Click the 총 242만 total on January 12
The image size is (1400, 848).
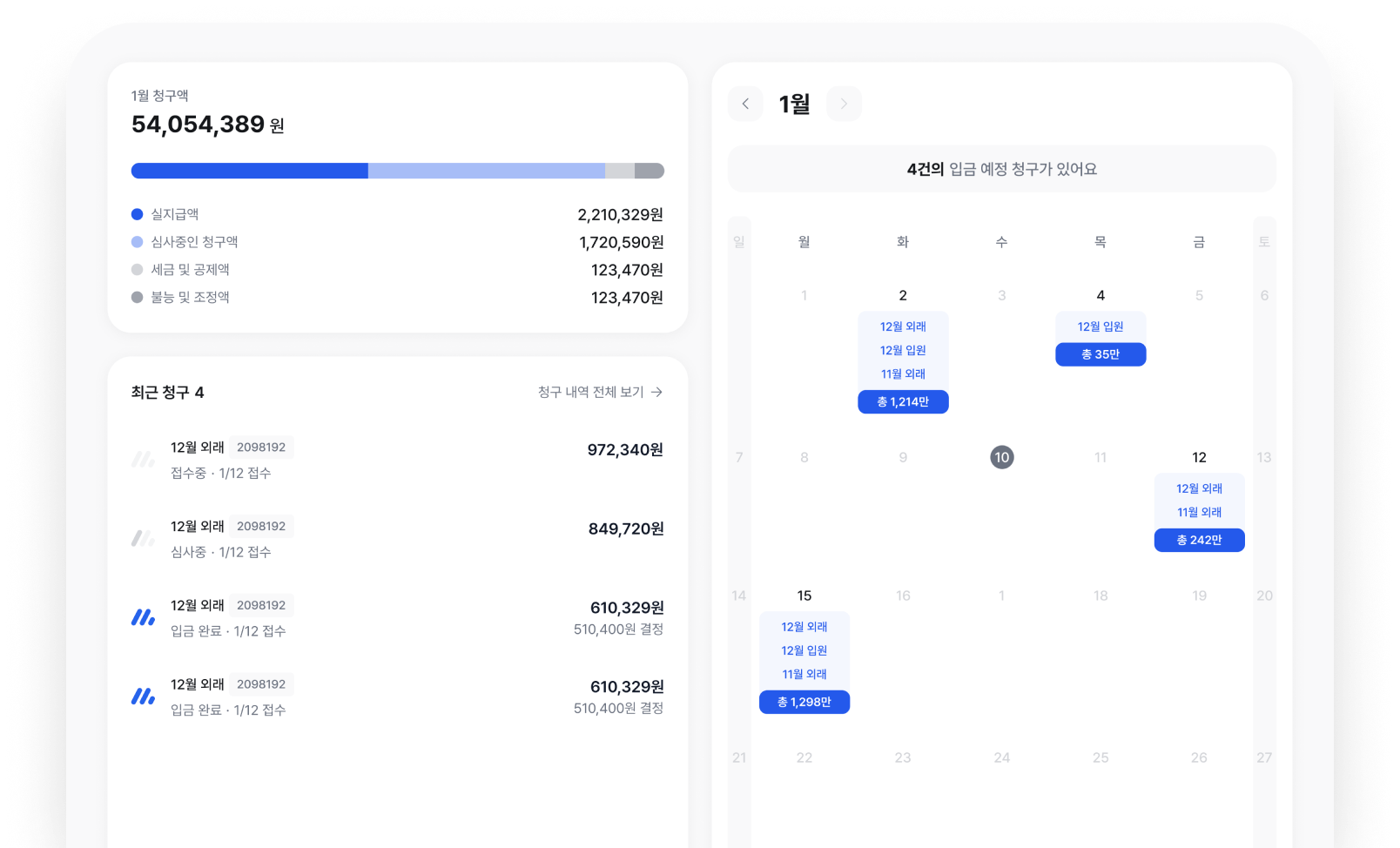click(x=1199, y=540)
